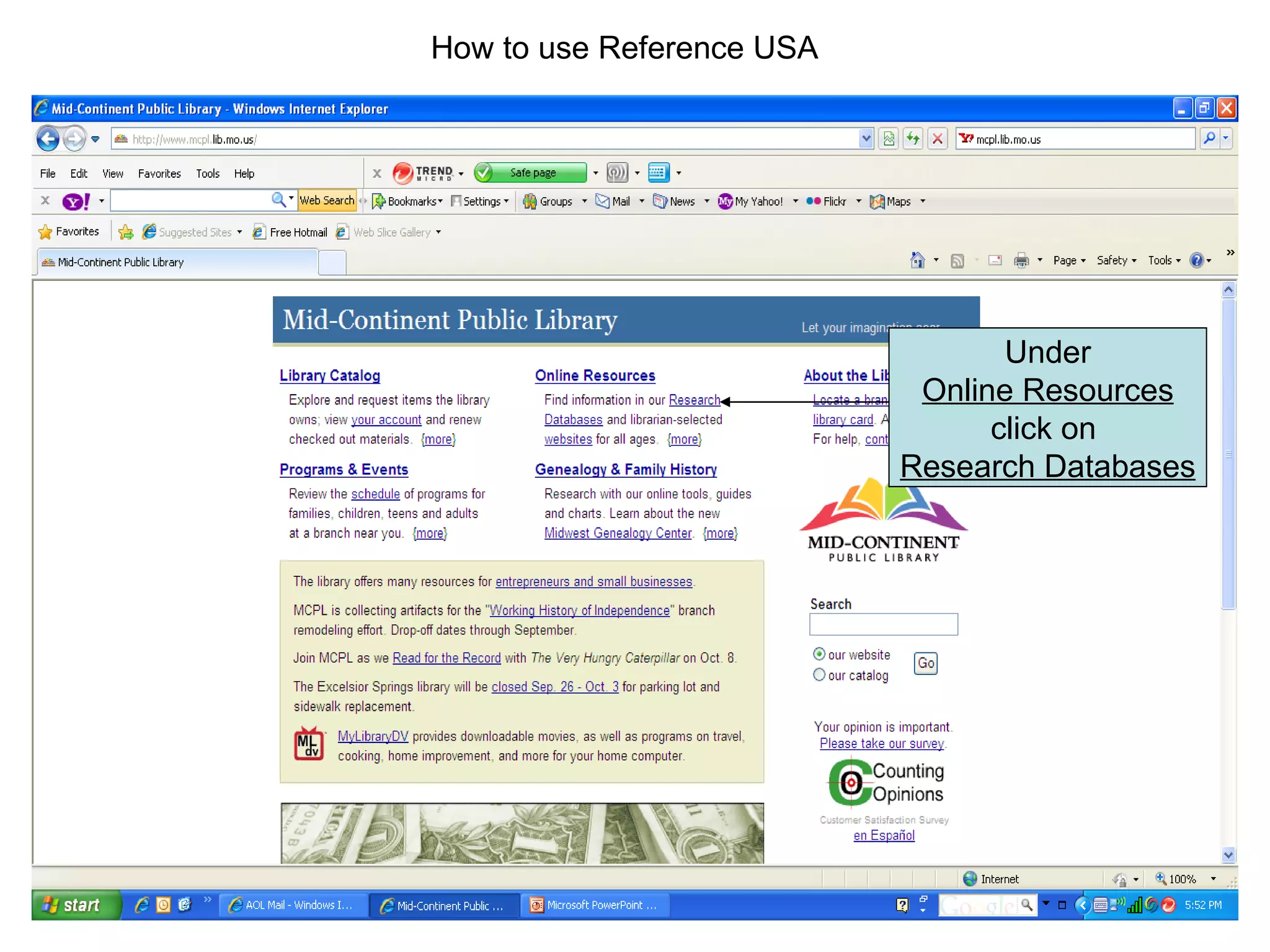
Task: Click the Refresh page icon
Action: pyautogui.click(x=913, y=138)
